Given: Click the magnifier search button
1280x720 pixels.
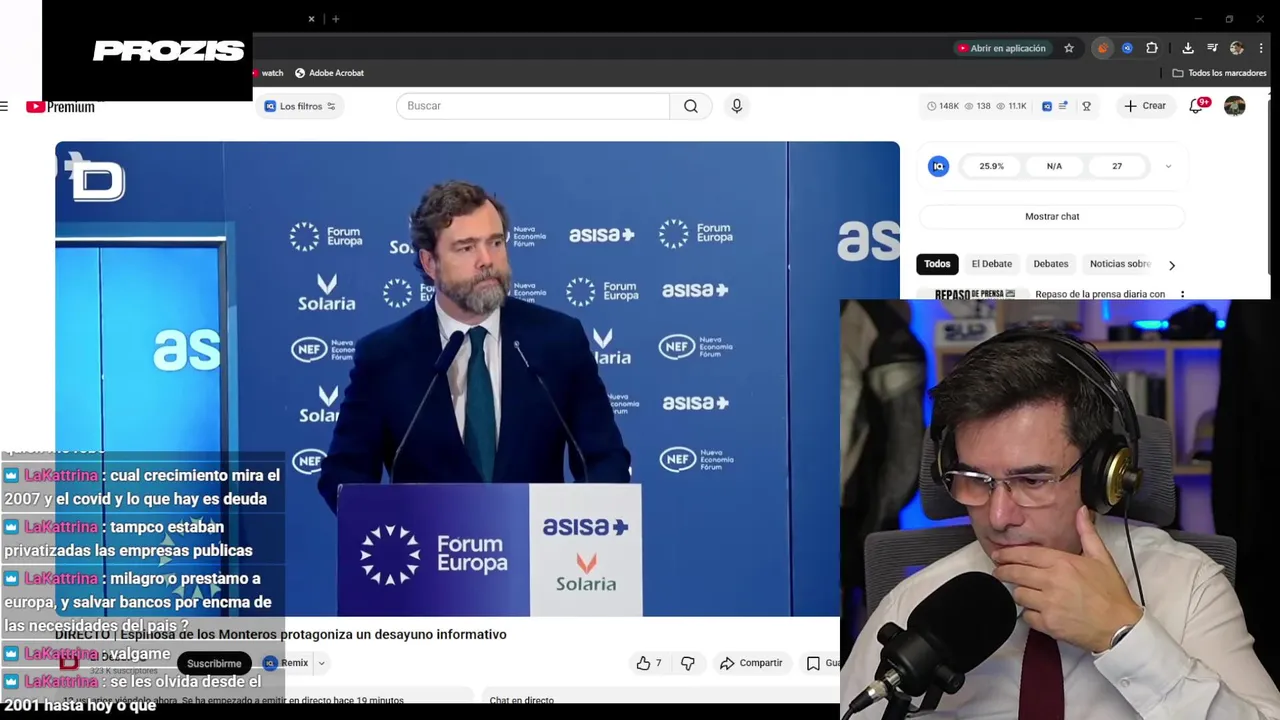Looking at the screenshot, I should coord(691,106).
